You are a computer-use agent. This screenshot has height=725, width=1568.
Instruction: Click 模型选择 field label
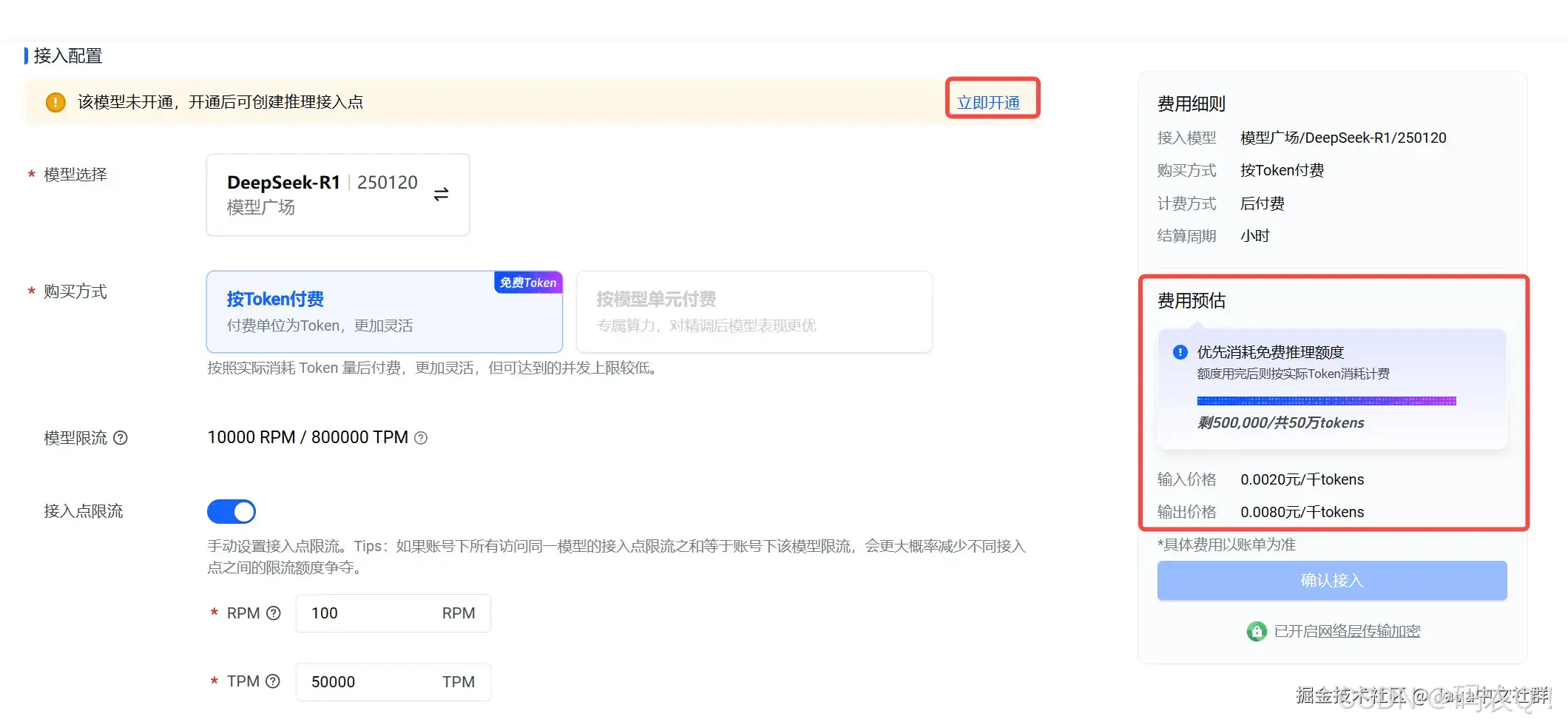[x=75, y=175]
